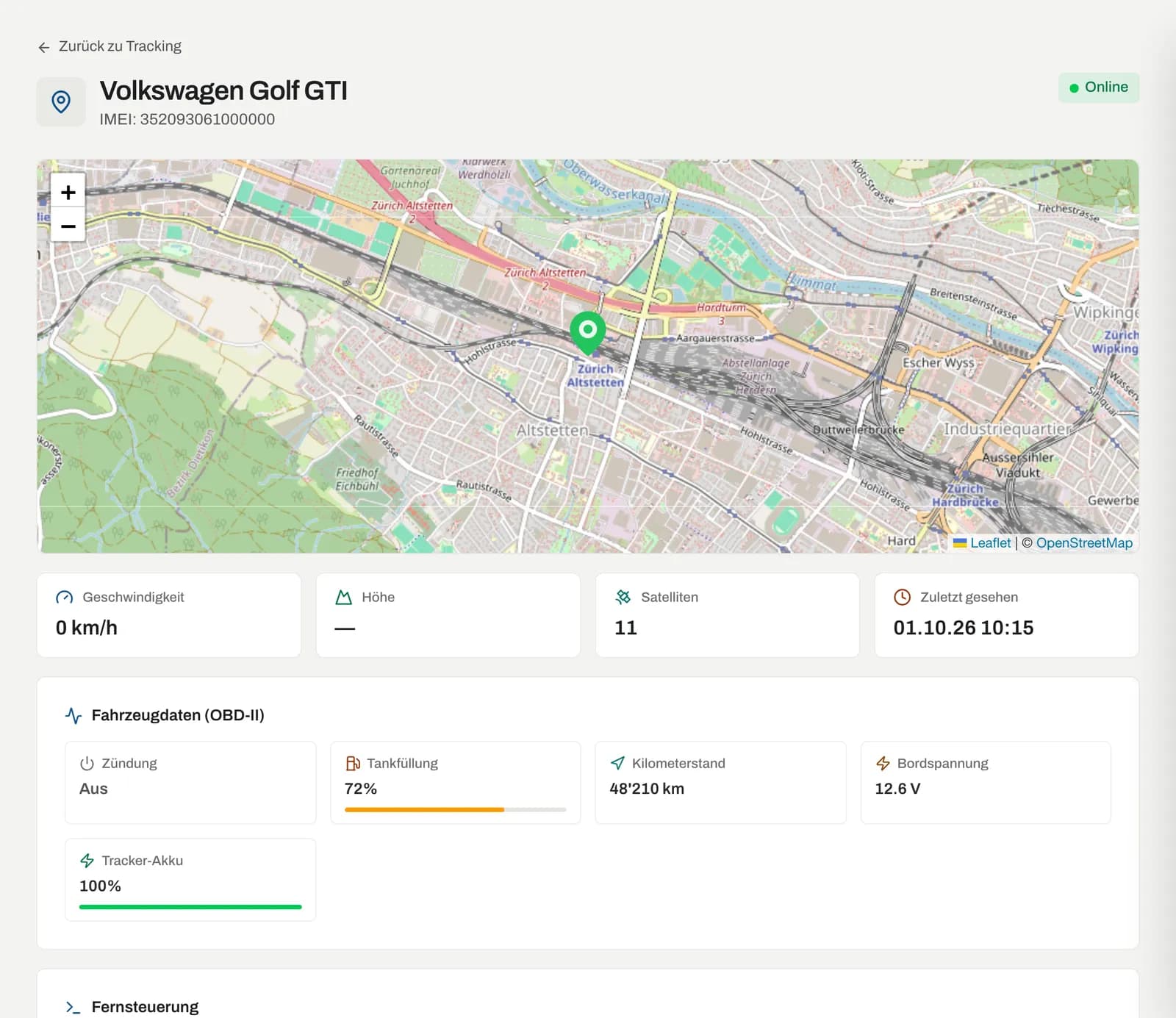Click the 01.10.26 10:15 timestamp

[x=963, y=628]
